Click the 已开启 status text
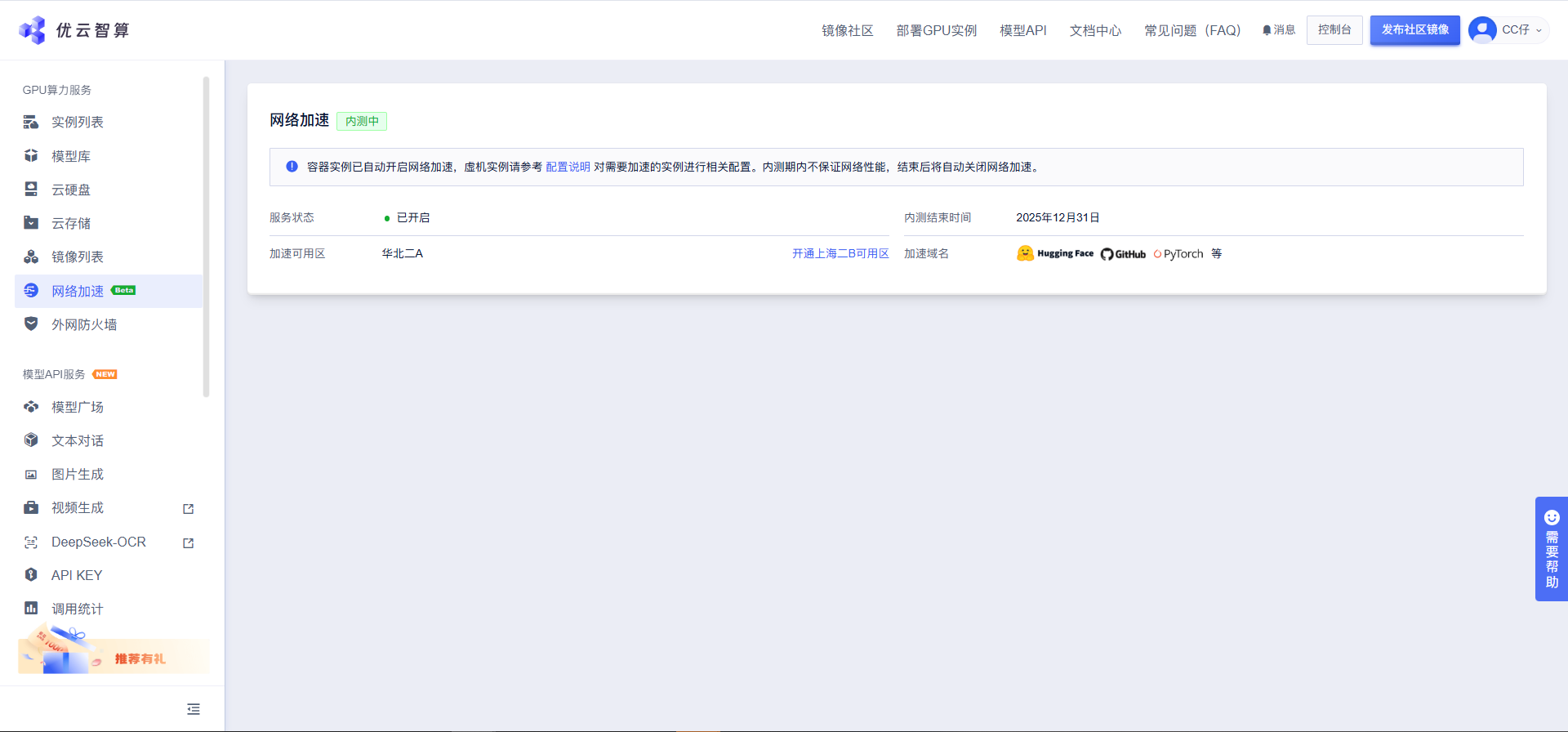Screen dimensions: 1568x732 pos(413,218)
